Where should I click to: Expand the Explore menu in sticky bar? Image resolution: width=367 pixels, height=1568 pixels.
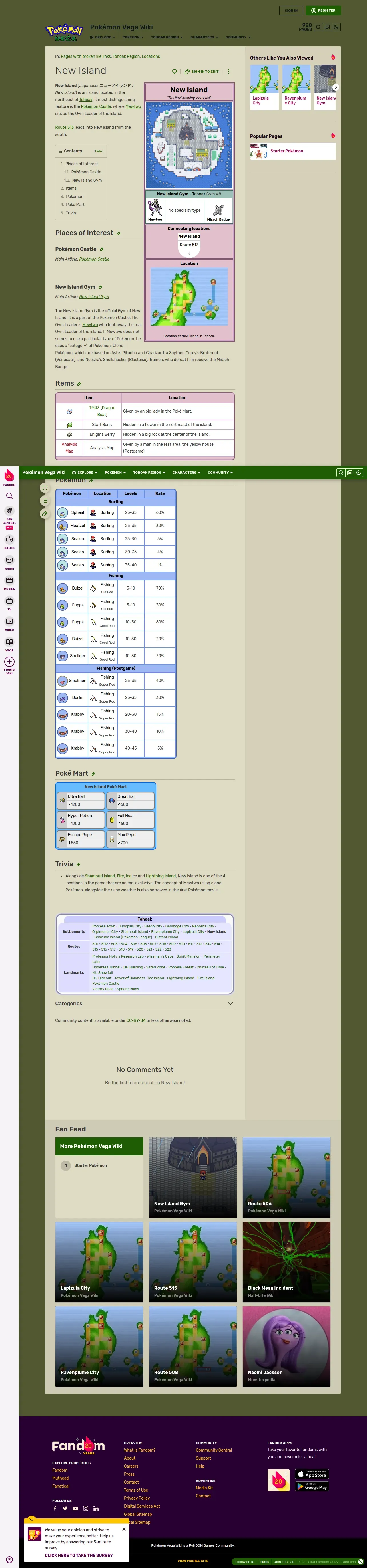tap(85, 472)
